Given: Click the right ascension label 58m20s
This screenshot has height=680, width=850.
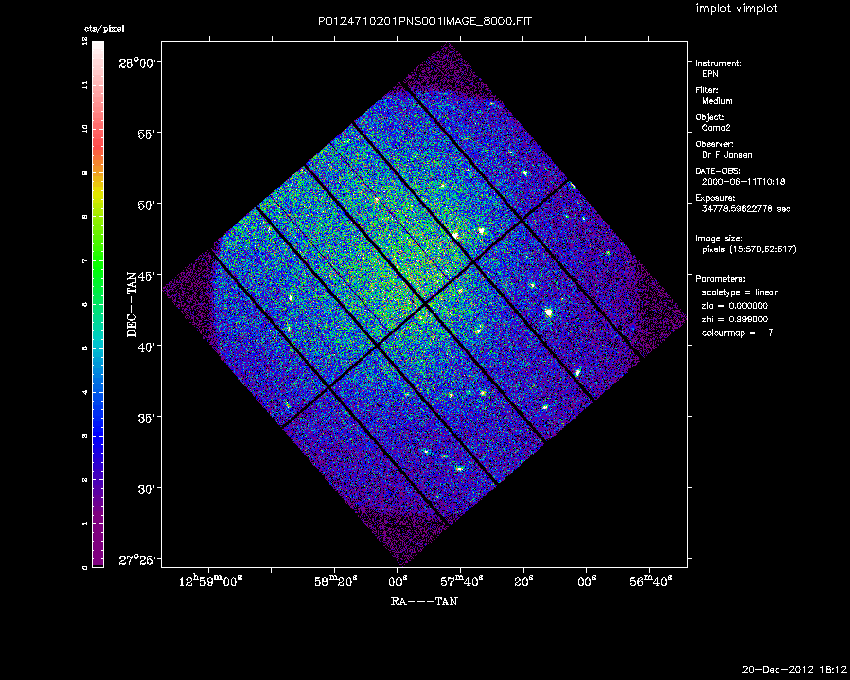Looking at the screenshot, I should [x=336, y=581].
